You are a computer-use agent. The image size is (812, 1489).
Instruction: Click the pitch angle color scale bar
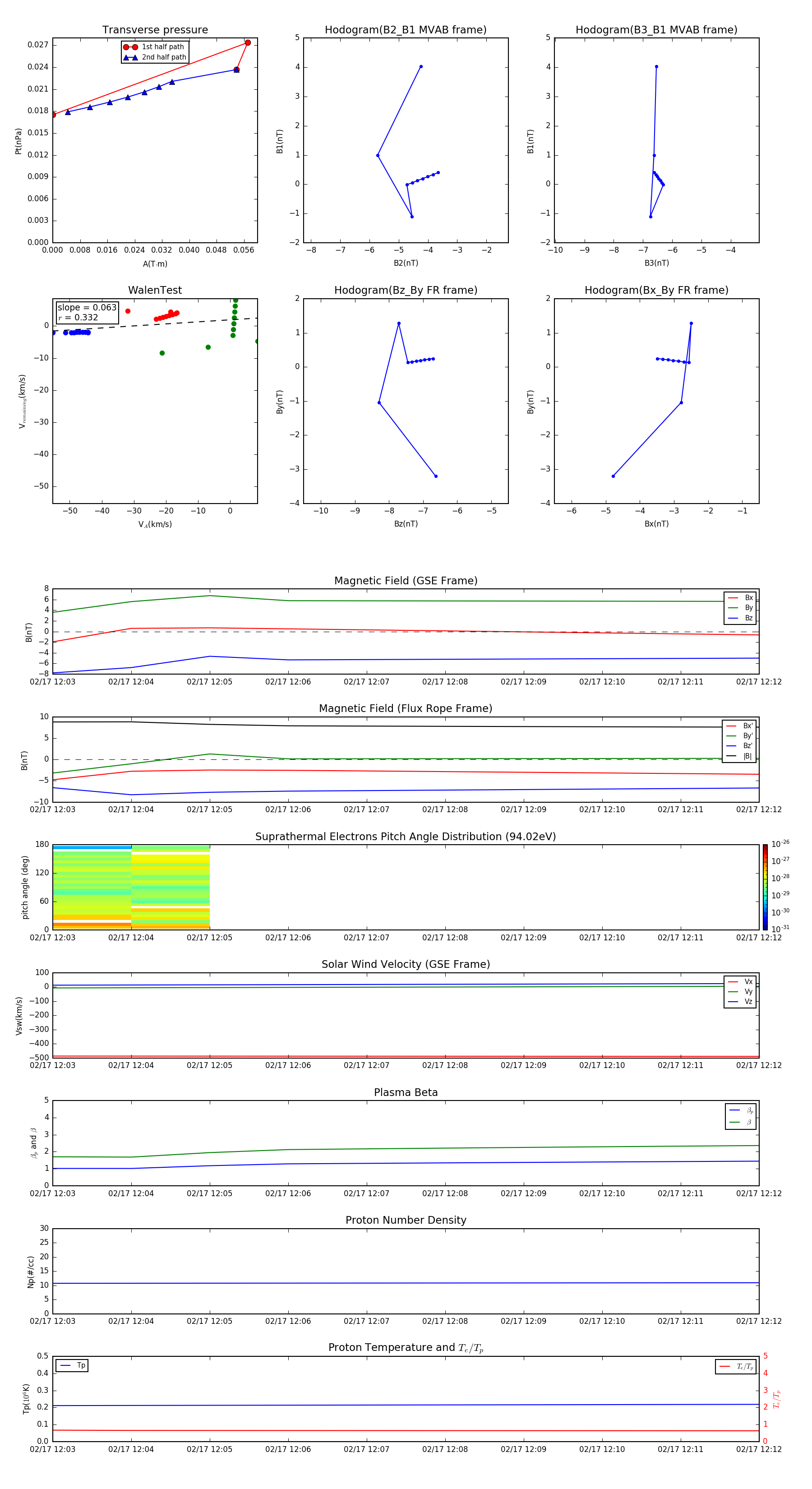765,887
